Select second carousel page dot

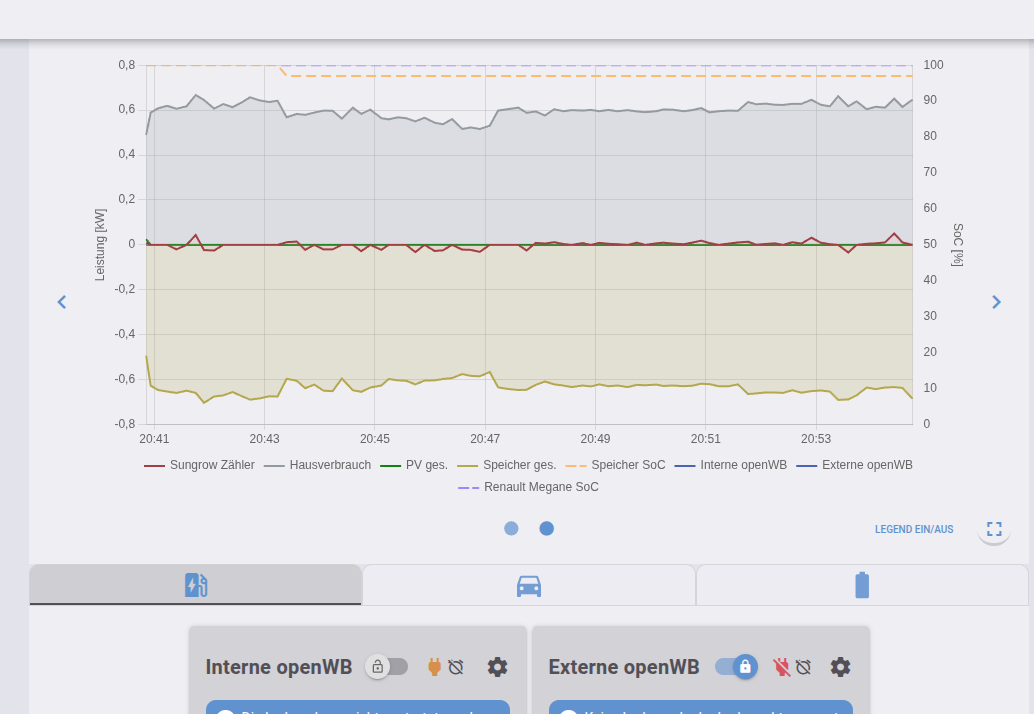547,528
